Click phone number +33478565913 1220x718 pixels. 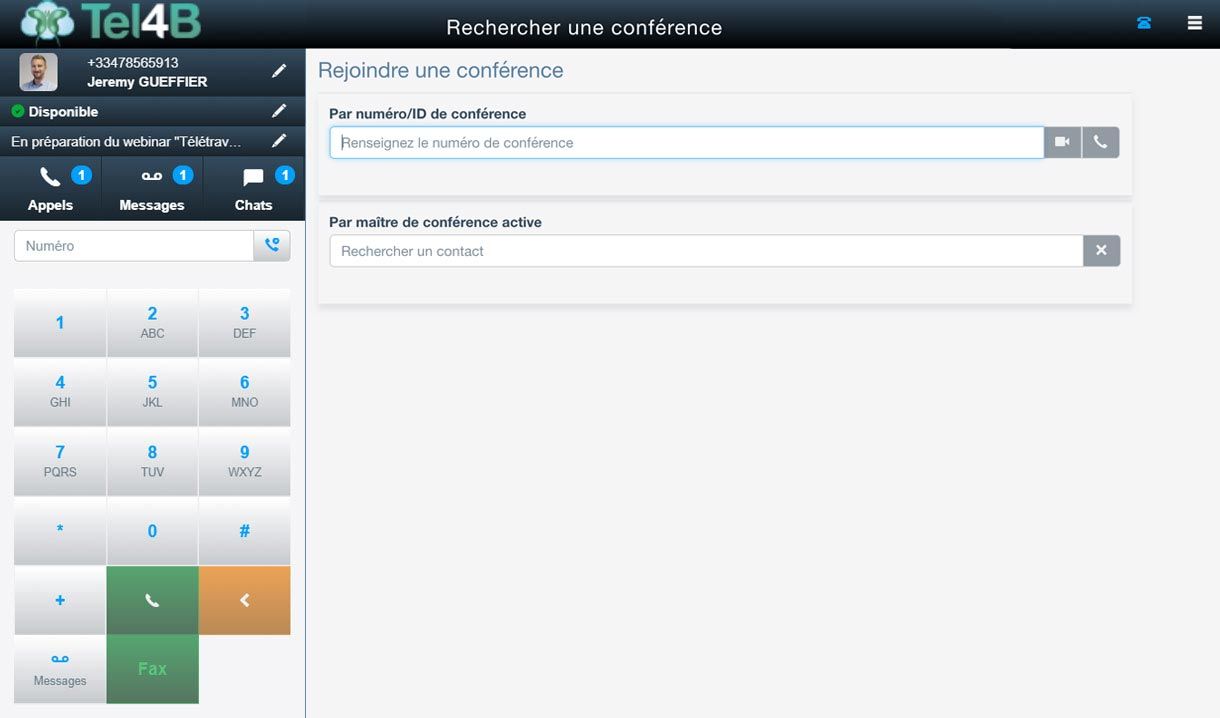pos(133,62)
